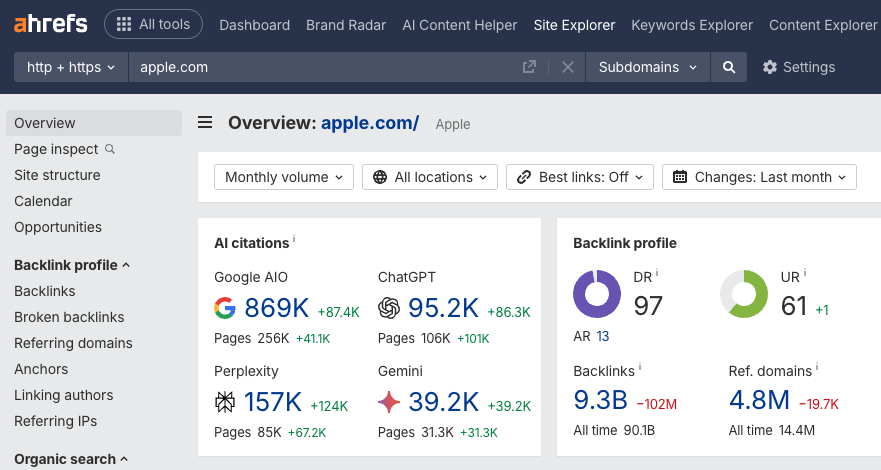Open the All locations dropdown
Image resolution: width=881 pixels, height=470 pixels.
coord(430,177)
